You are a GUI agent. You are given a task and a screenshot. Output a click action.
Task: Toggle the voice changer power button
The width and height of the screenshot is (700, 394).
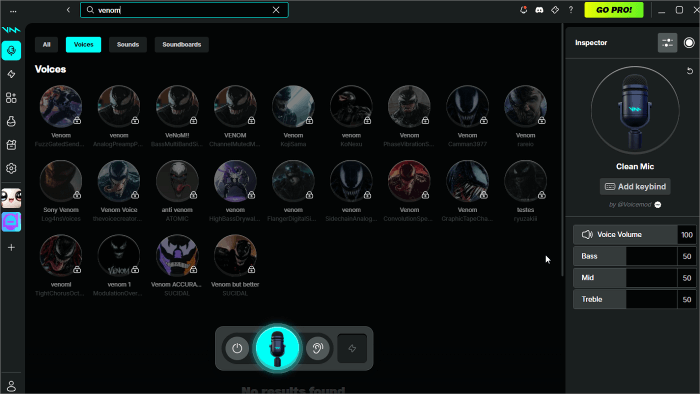click(x=237, y=348)
